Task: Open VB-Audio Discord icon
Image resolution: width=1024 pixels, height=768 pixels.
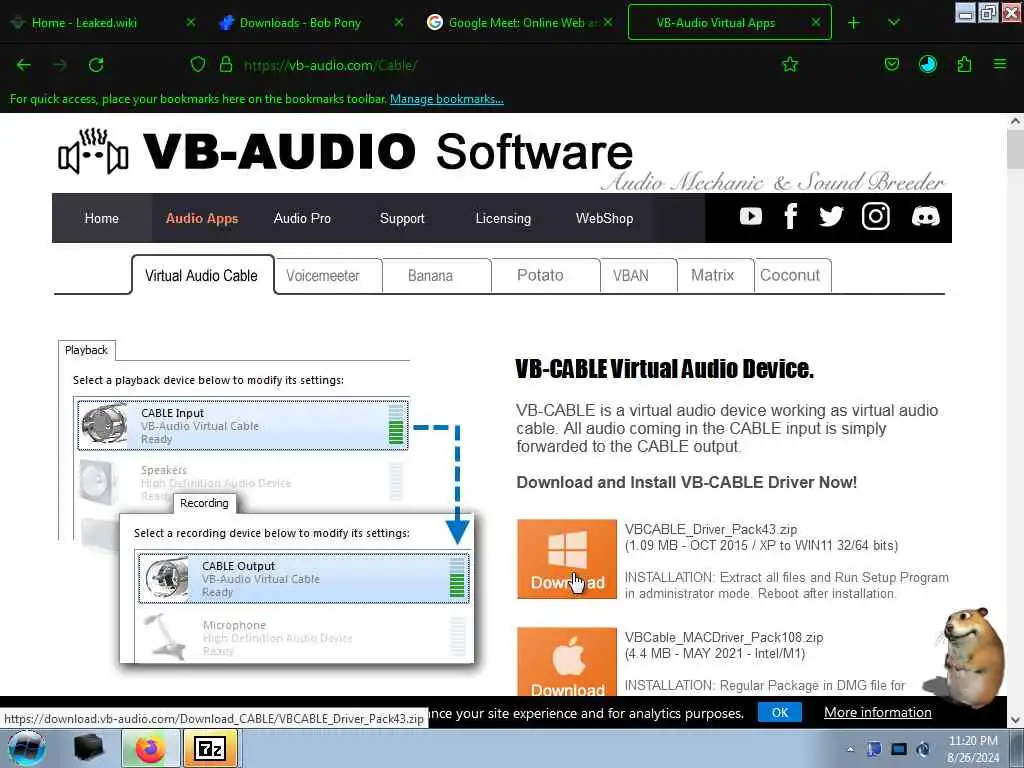Action: [925, 216]
